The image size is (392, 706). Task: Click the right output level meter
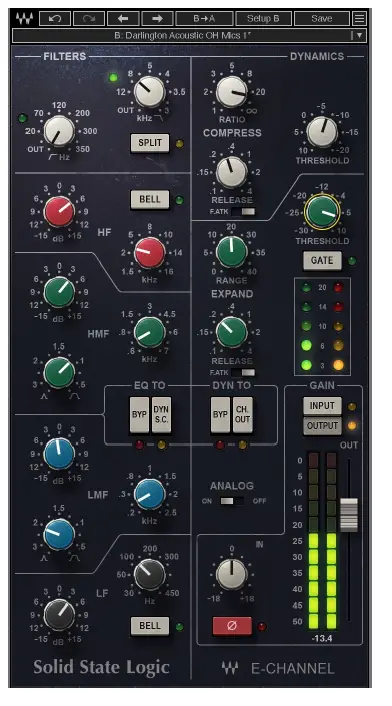331,541
